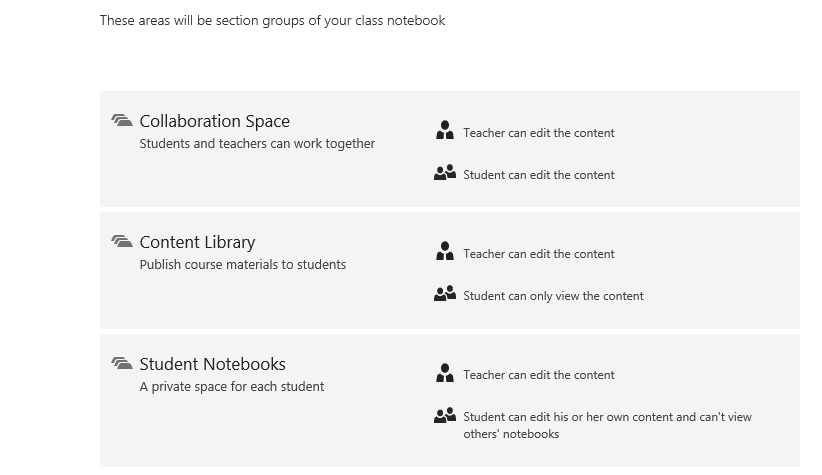Click 'Student can edit the content' label
822x475 pixels.
pyautogui.click(x=538, y=175)
